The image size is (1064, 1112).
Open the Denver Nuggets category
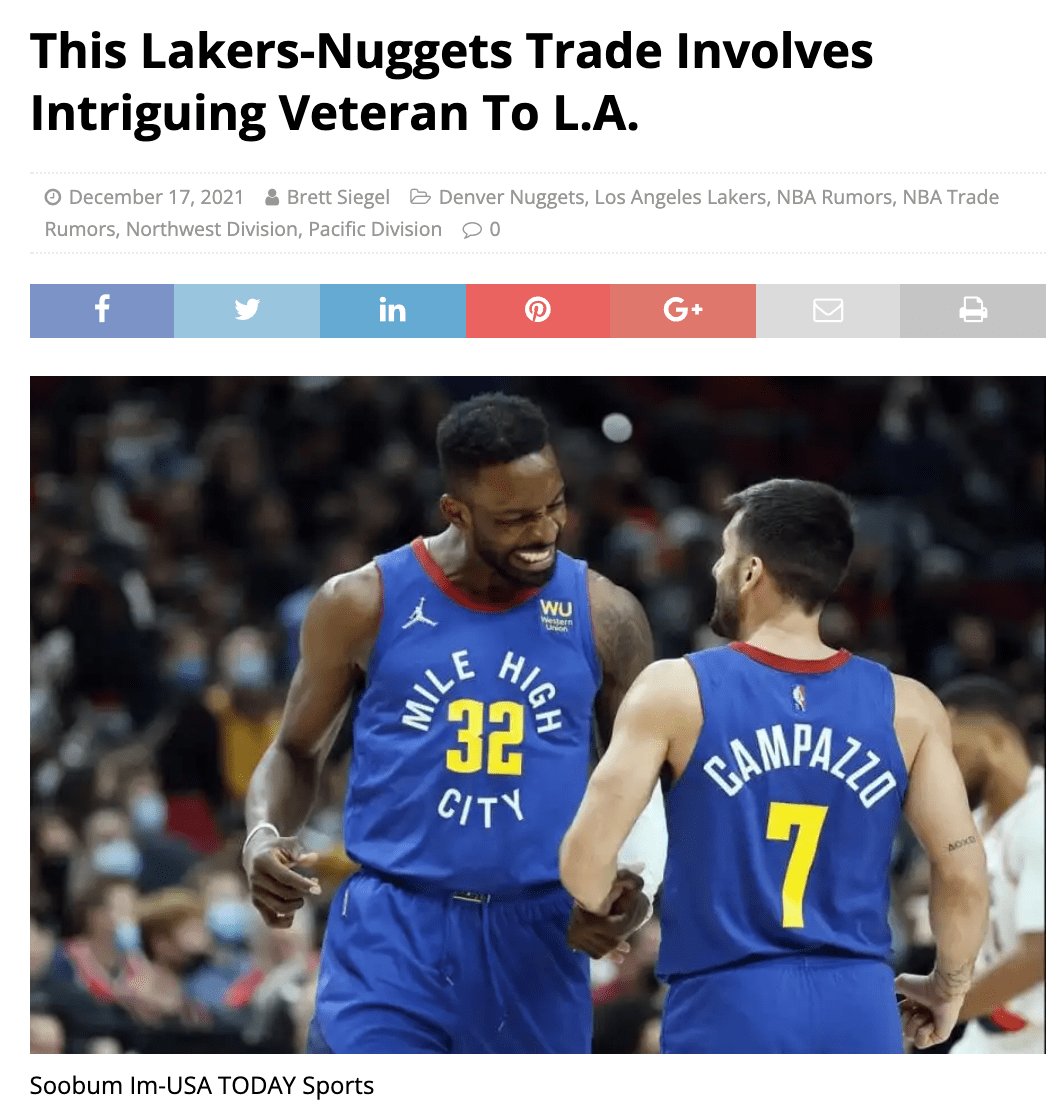pyautogui.click(x=512, y=197)
